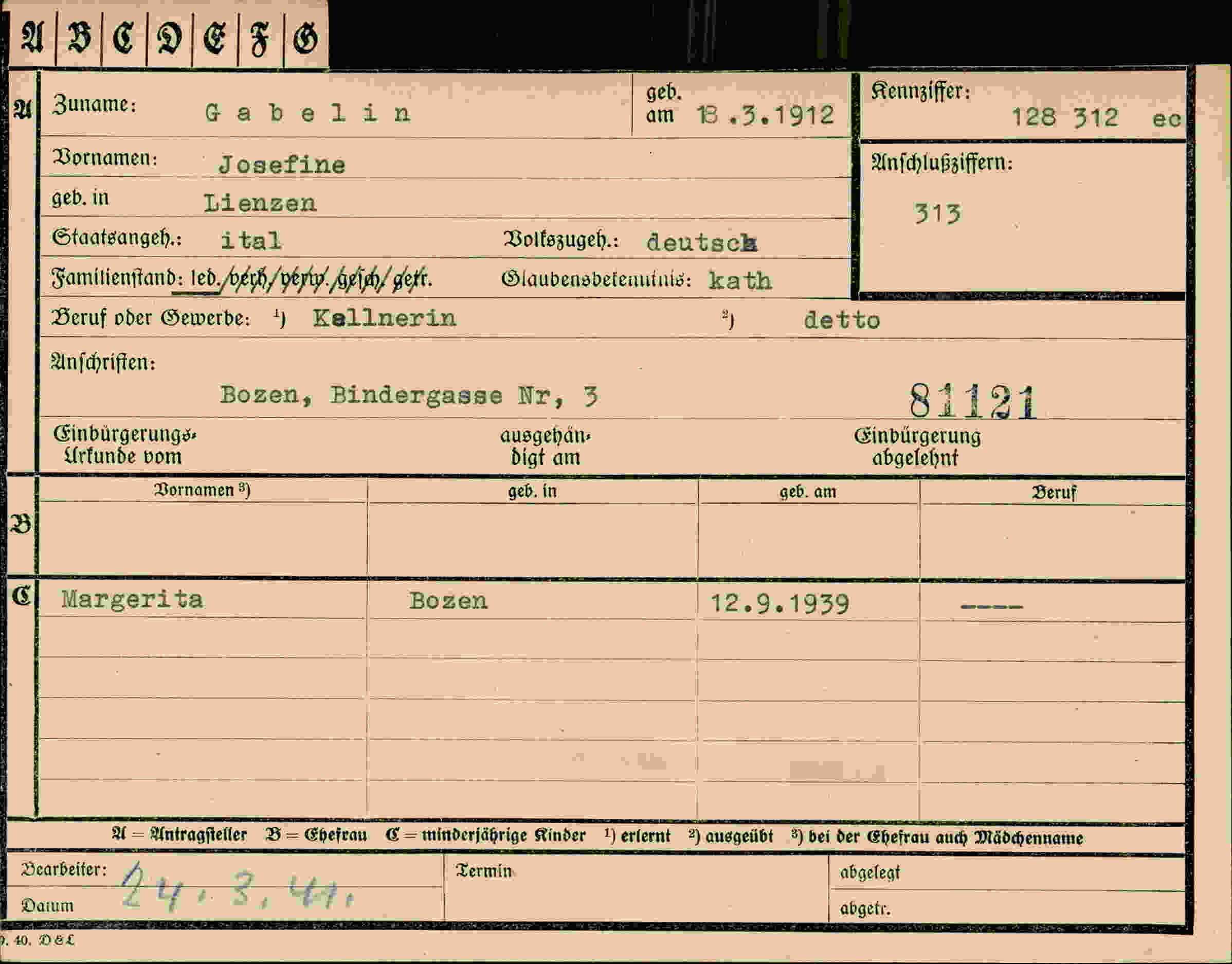Click the learned occupation 'Kellnerin'
Image resolution: width=1232 pixels, height=964 pixels.
(384, 318)
